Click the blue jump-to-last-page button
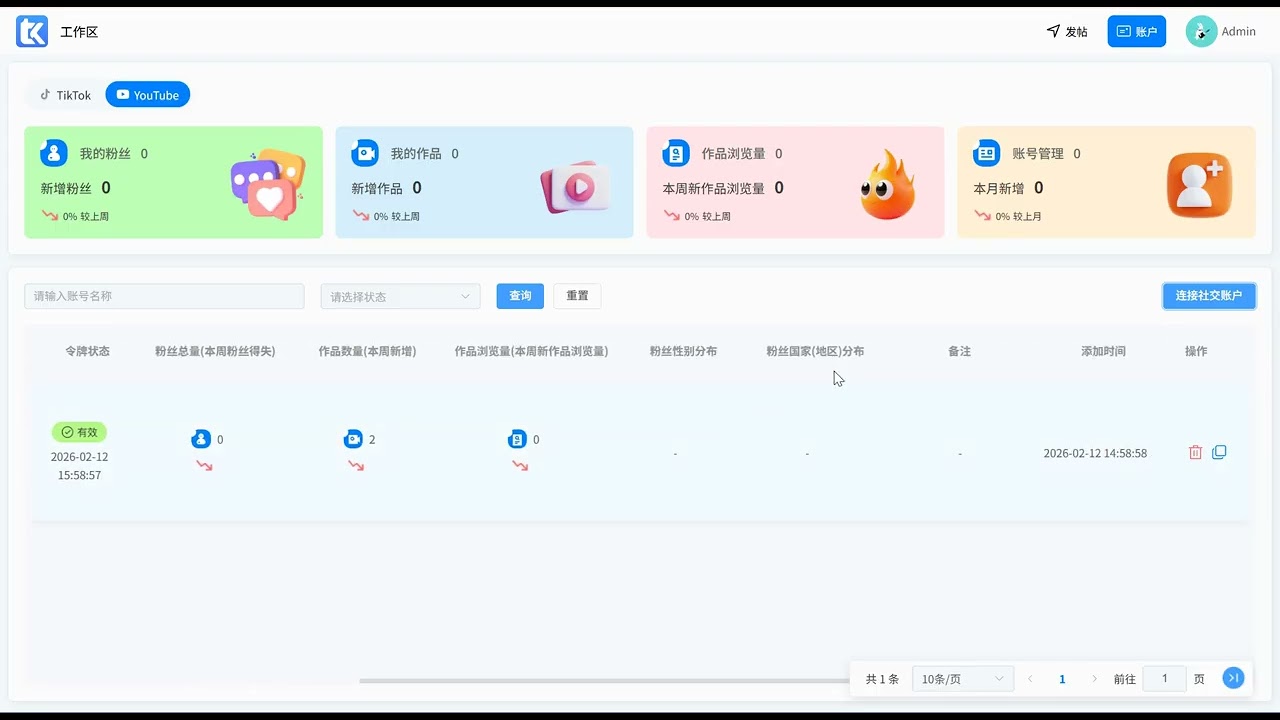Viewport: 1280px width, 720px height. pyautogui.click(x=1233, y=678)
